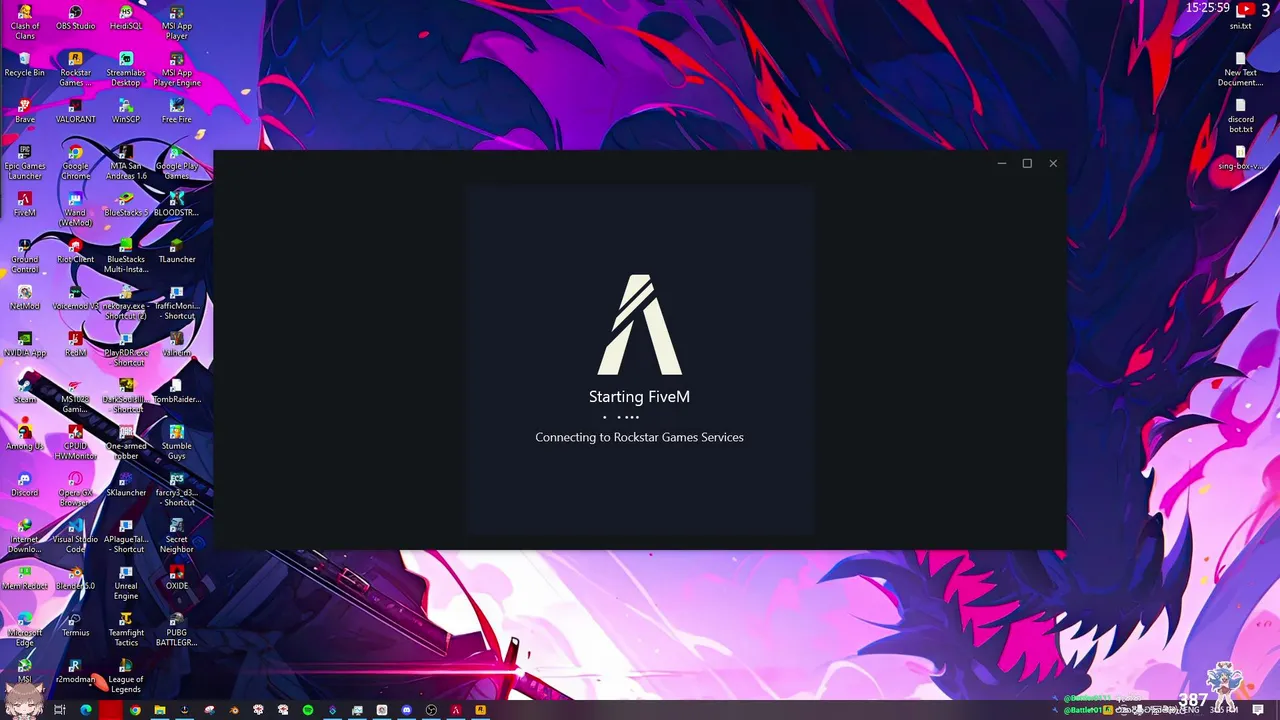Viewport: 1280px width, 720px height.
Task: Select the HeidiSQL desktop shortcut
Action: [x=126, y=17]
